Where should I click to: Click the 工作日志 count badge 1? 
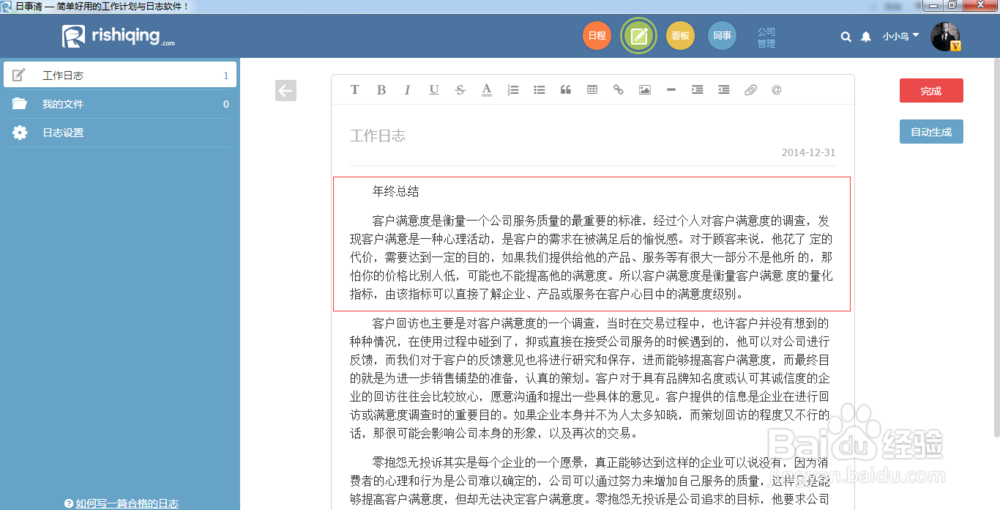(x=226, y=75)
